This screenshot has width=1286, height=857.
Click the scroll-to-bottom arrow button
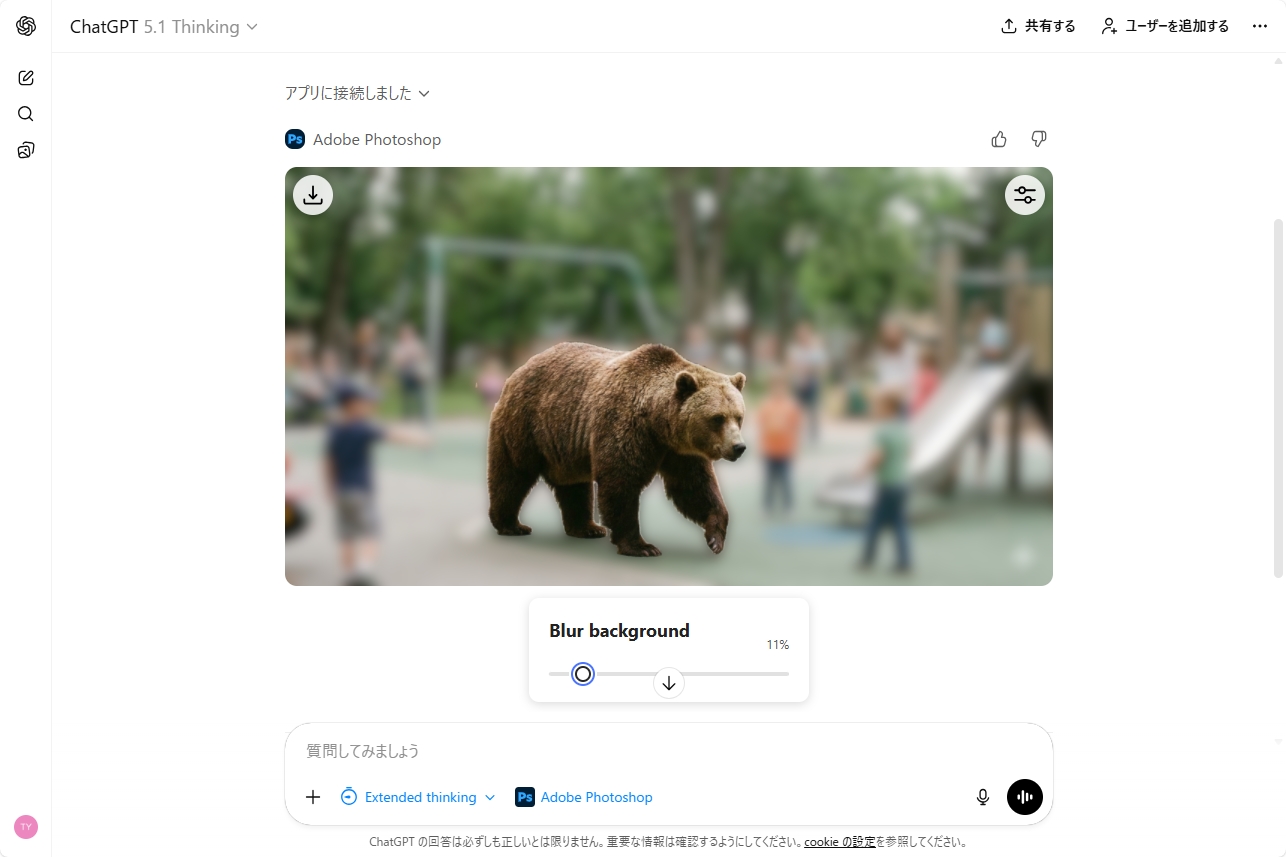click(x=669, y=683)
